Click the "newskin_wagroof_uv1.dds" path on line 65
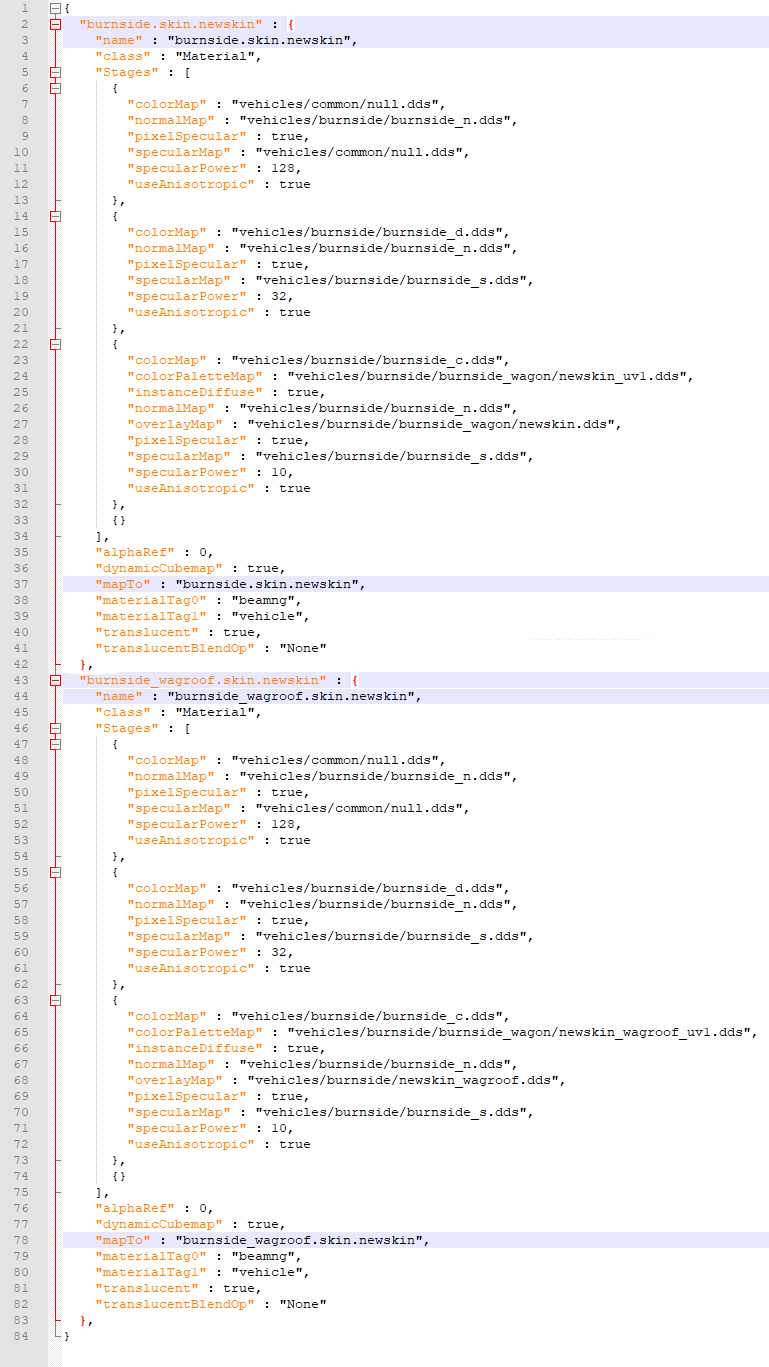Image resolution: width=769 pixels, height=1367 pixels. pos(521,1032)
